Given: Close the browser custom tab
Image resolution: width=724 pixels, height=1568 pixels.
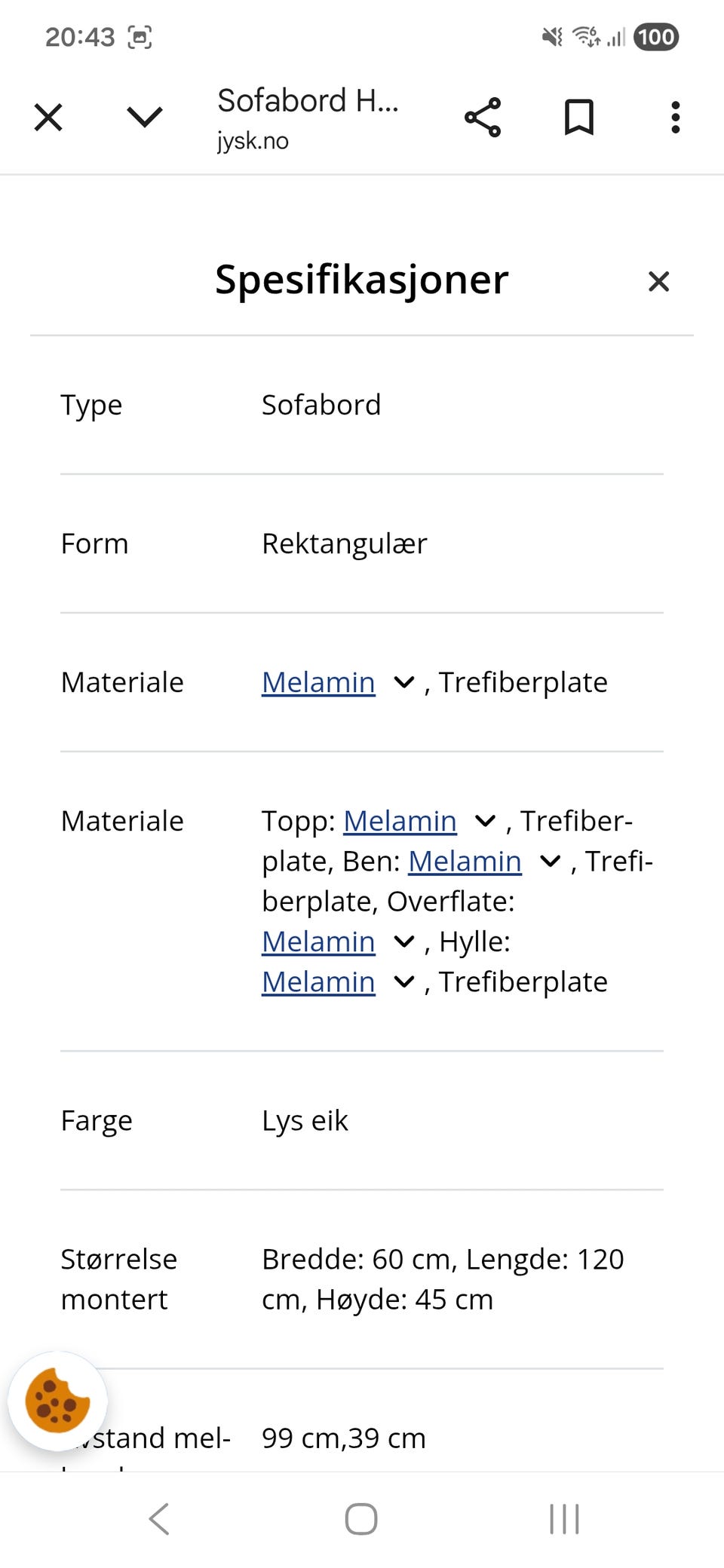Looking at the screenshot, I should click(48, 117).
